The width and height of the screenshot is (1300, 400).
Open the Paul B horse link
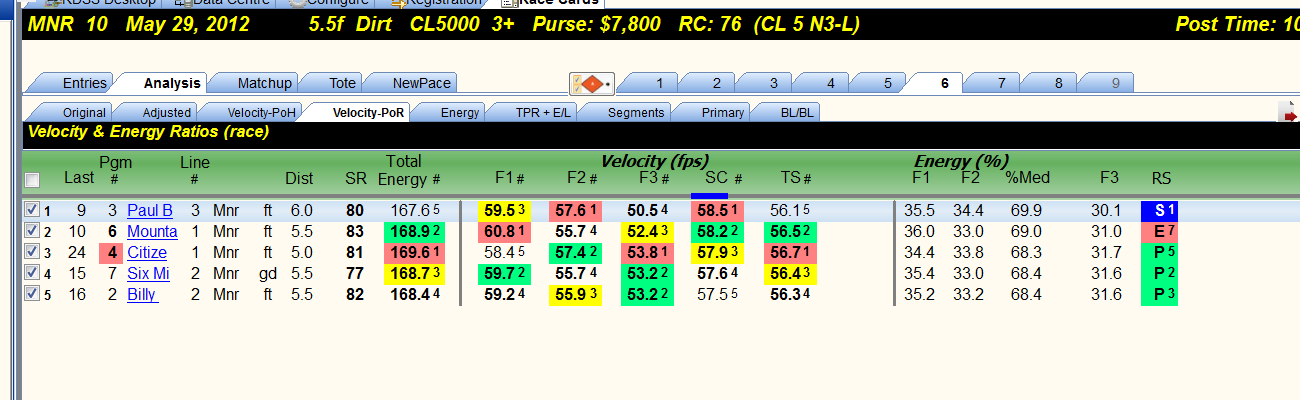point(150,211)
